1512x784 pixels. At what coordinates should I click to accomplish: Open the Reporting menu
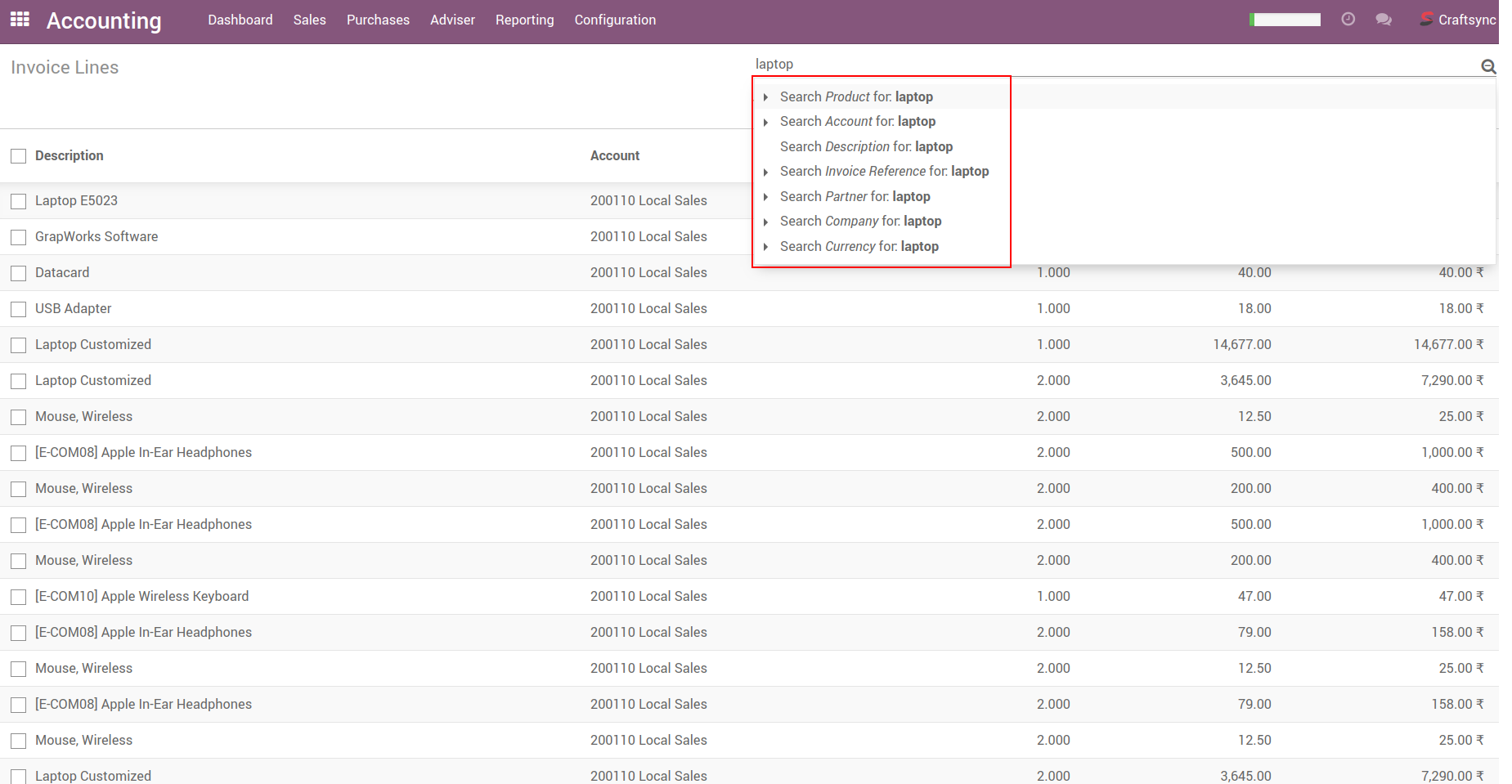pos(524,20)
